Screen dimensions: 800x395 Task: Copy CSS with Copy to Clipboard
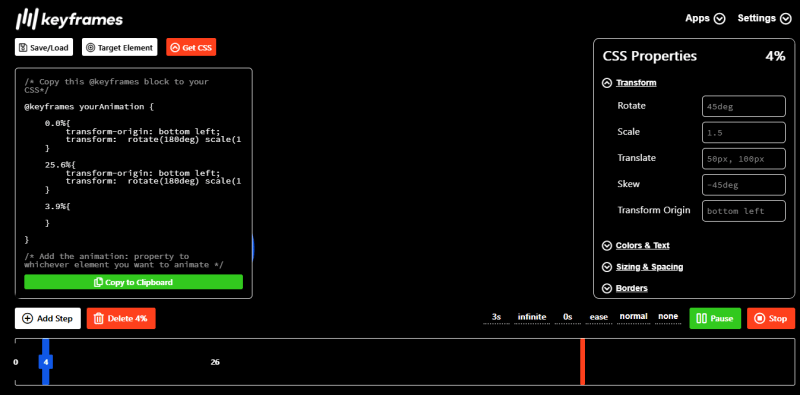(x=134, y=282)
